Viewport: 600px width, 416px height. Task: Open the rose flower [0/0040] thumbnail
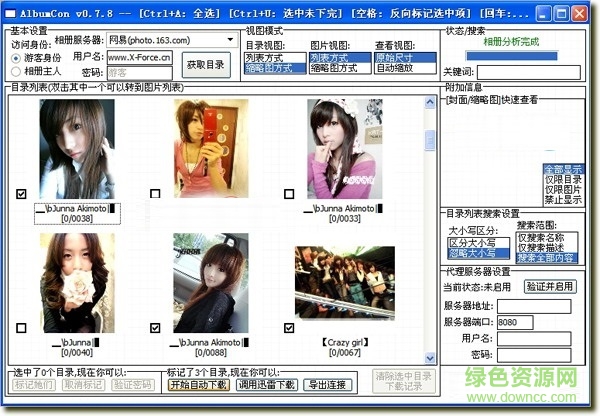pyautogui.click(x=77, y=283)
